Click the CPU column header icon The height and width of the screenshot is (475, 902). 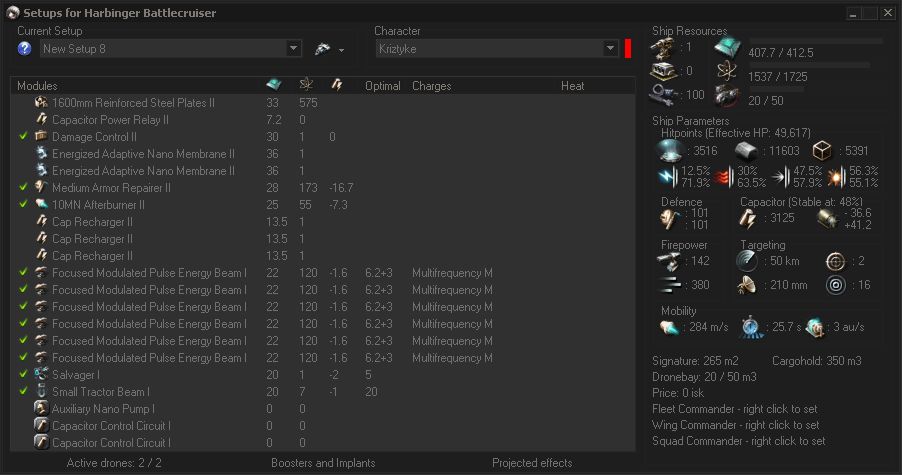pyautogui.click(x=274, y=85)
